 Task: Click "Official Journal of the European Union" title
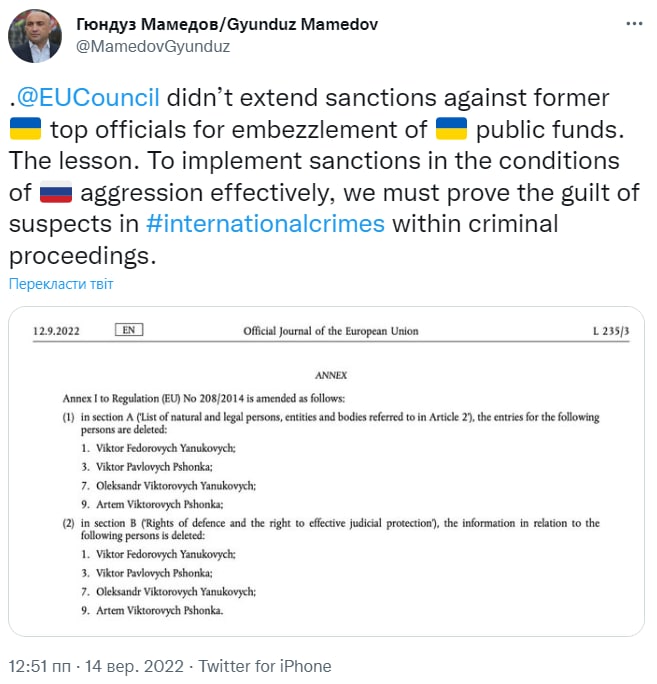click(331, 331)
